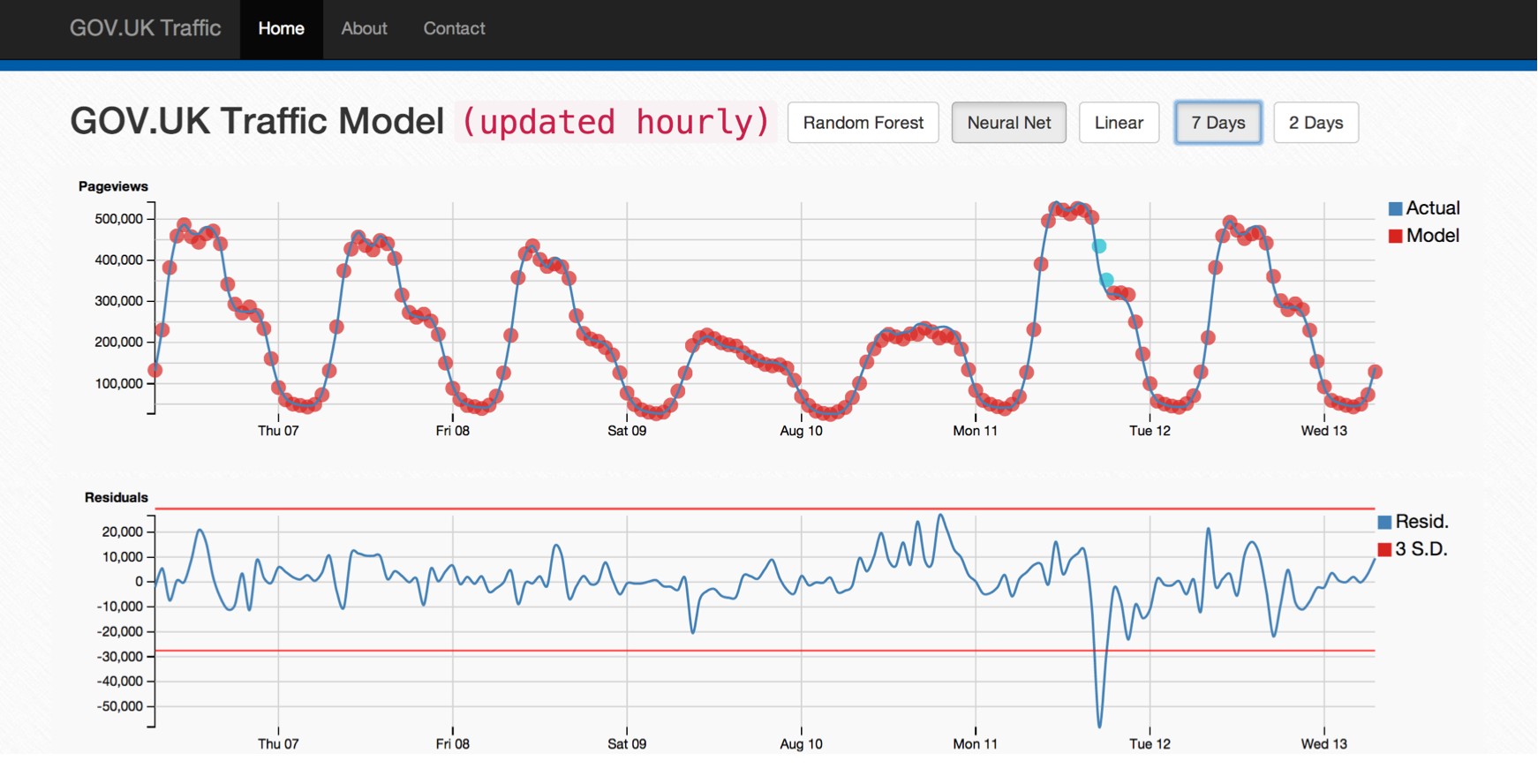Click the red 3 S.D. legend square
1538x784 pixels.
pyautogui.click(x=1384, y=549)
